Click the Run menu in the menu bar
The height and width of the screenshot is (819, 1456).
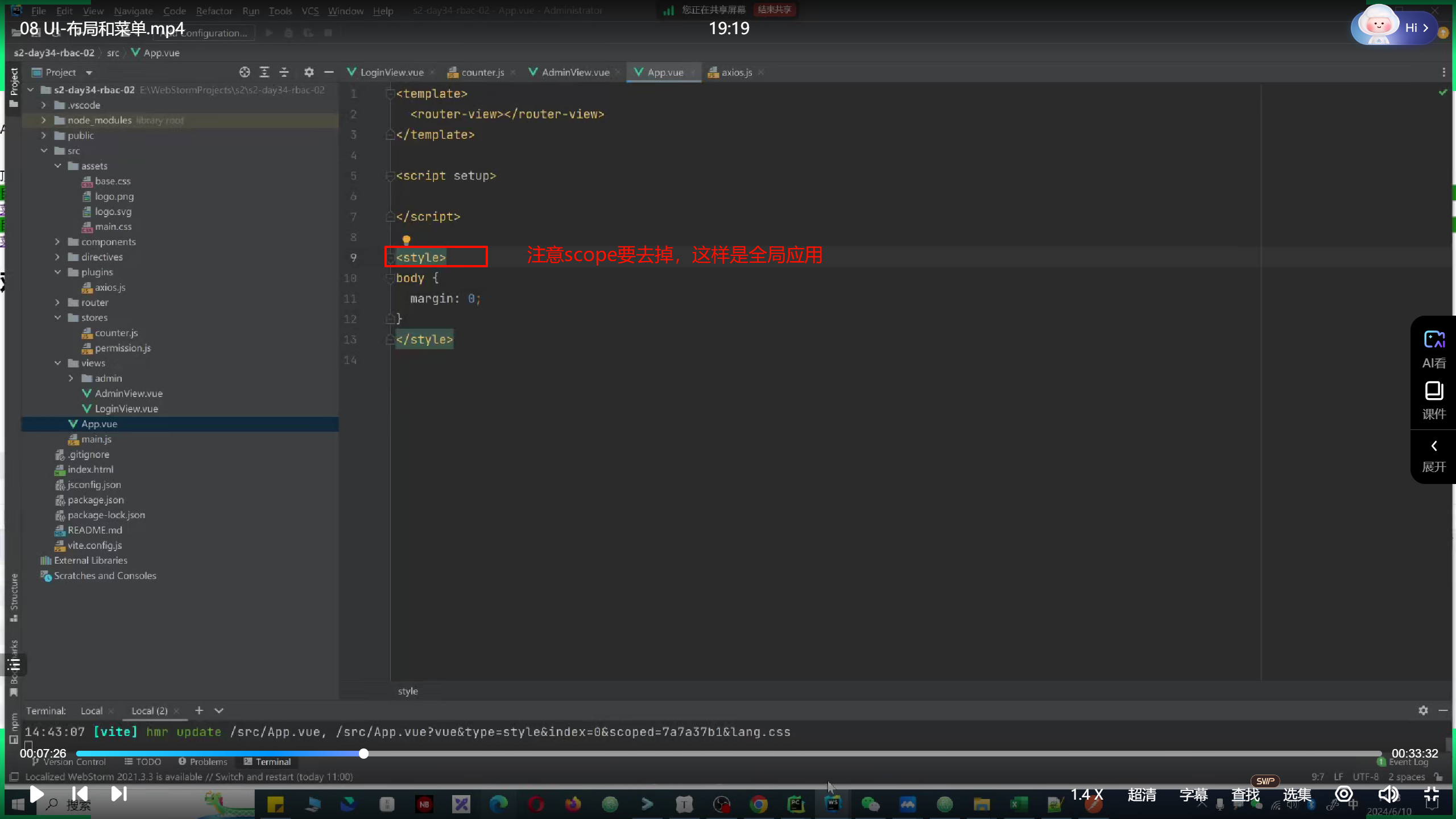point(250,10)
